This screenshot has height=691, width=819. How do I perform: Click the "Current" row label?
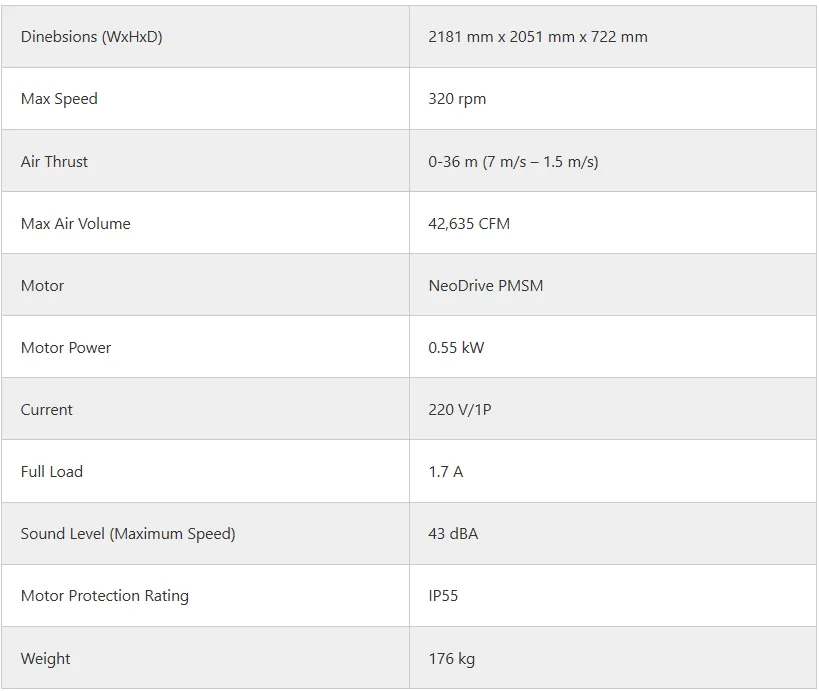click(x=47, y=409)
